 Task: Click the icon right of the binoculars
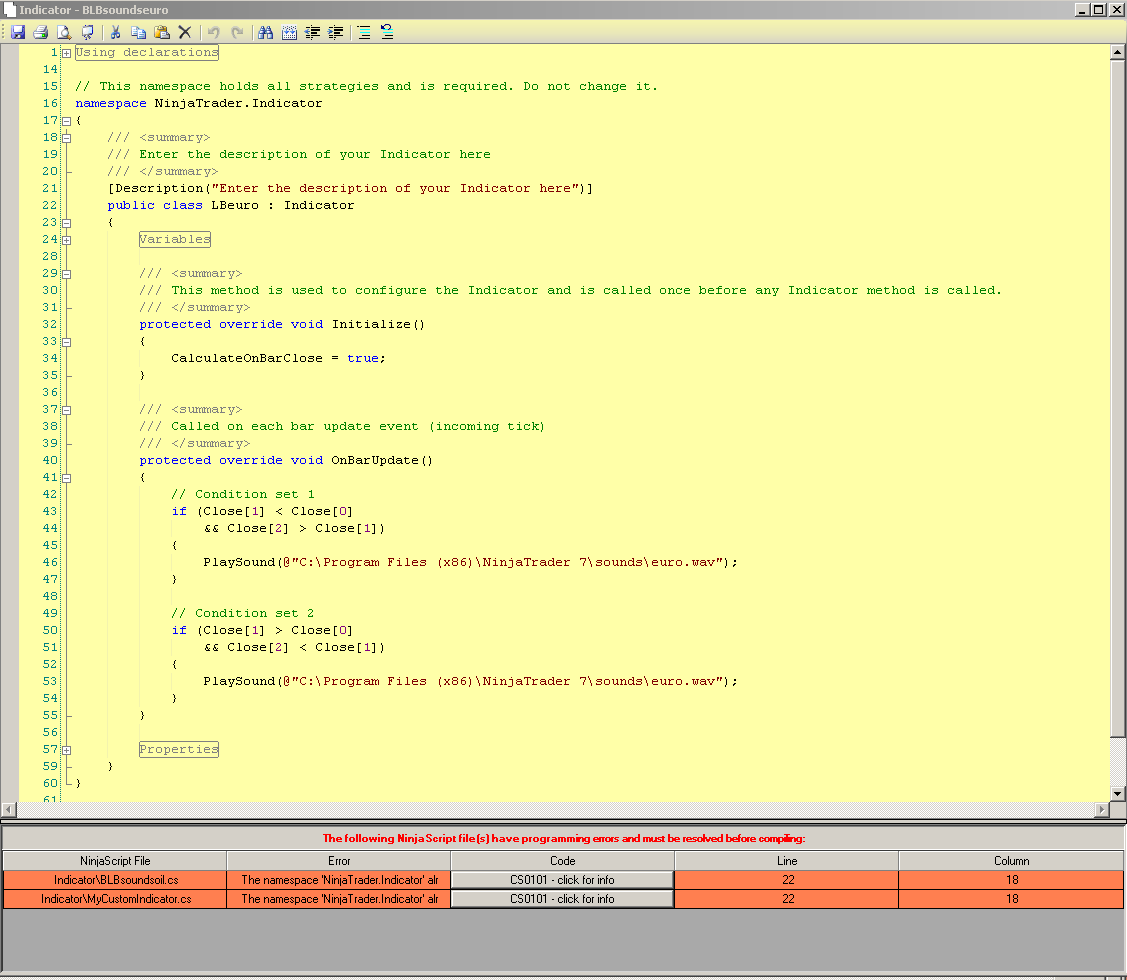pos(290,32)
